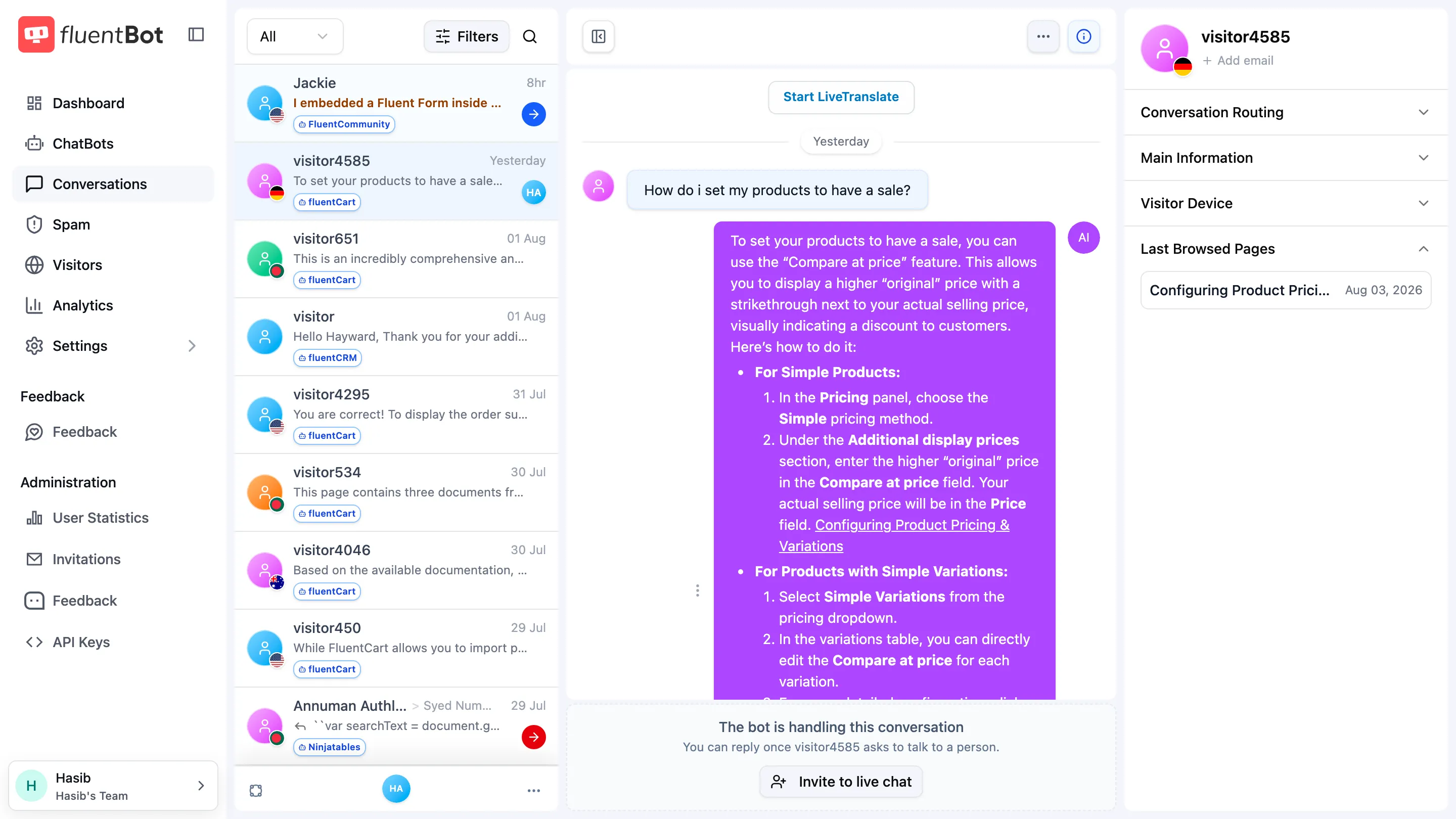Open Hasib's Team account switcher
This screenshot has height=819, width=1456.
click(113, 786)
